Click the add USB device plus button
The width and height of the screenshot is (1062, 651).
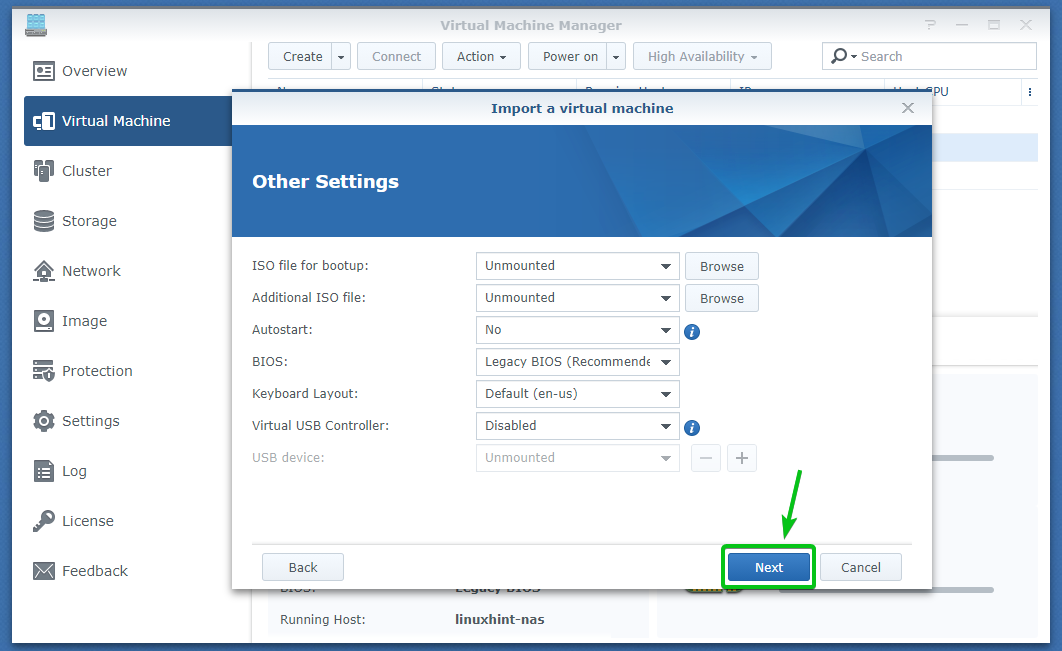click(742, 458)
